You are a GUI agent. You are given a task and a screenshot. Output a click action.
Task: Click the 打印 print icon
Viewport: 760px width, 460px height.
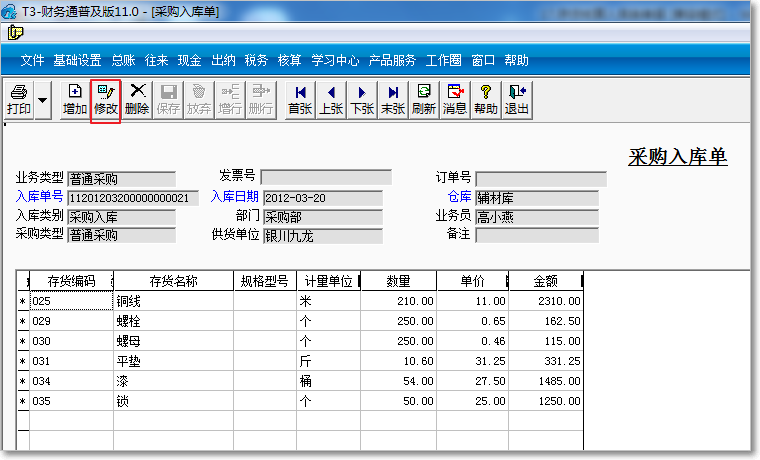pos(19,99)
